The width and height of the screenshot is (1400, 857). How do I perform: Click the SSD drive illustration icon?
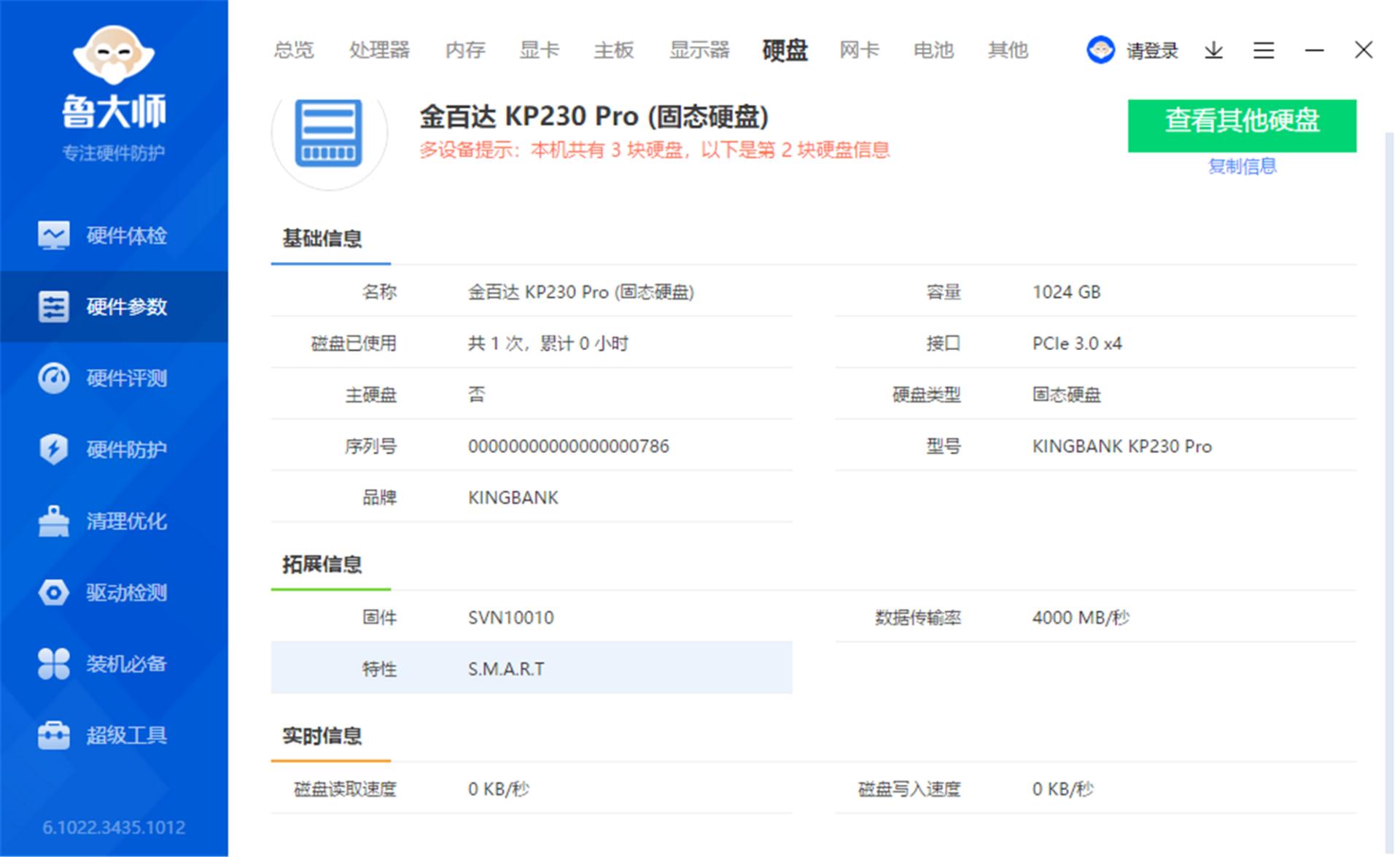tap(330, 133)
